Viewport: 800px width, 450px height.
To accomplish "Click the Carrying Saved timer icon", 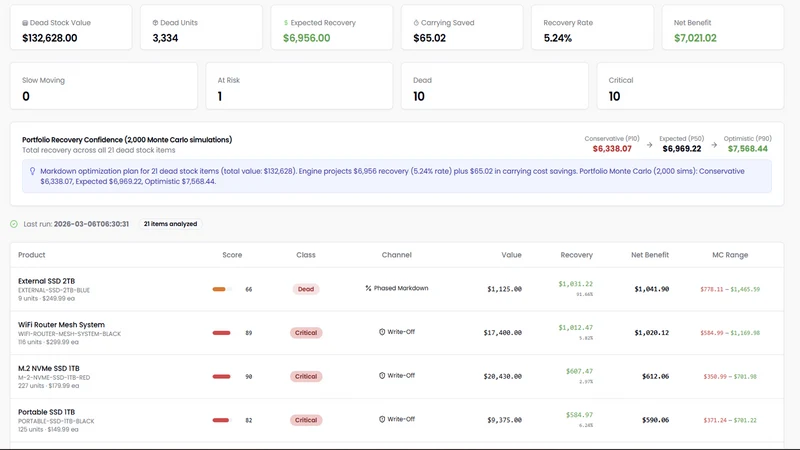I will coord(416,23).
